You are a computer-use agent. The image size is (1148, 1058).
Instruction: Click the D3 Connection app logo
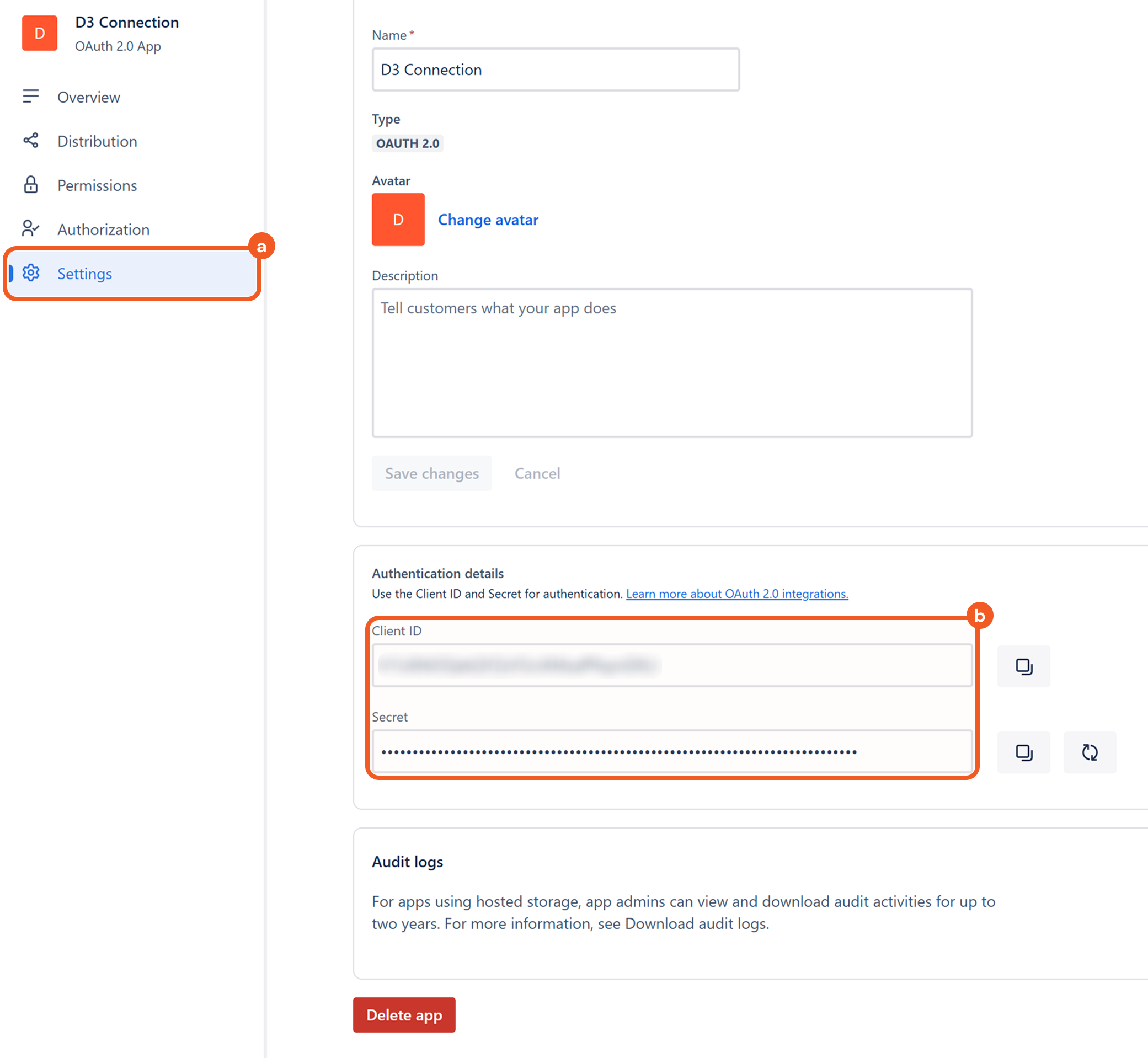[40, 33]
